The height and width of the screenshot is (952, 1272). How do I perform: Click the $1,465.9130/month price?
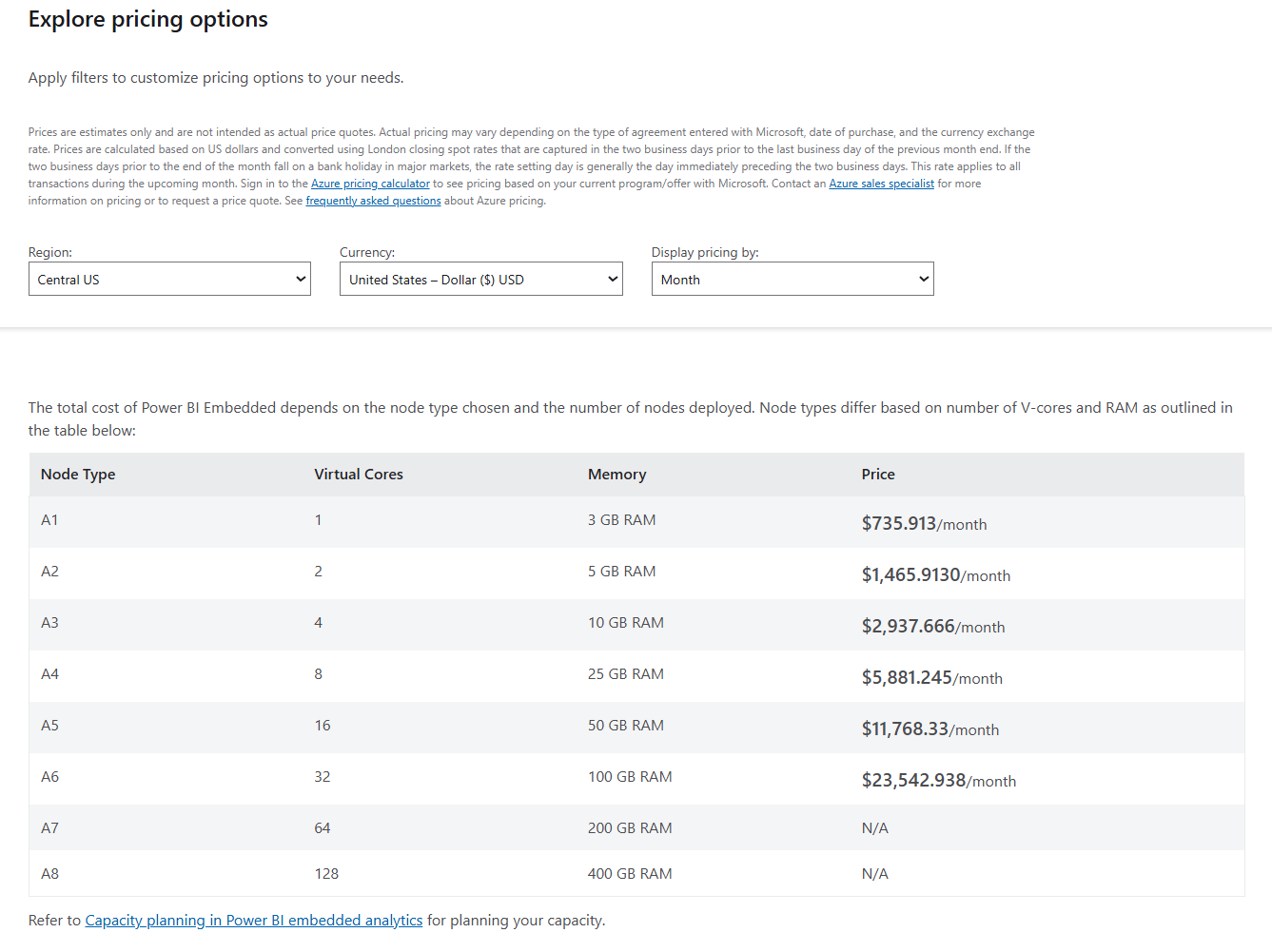[x=936, y=574]
